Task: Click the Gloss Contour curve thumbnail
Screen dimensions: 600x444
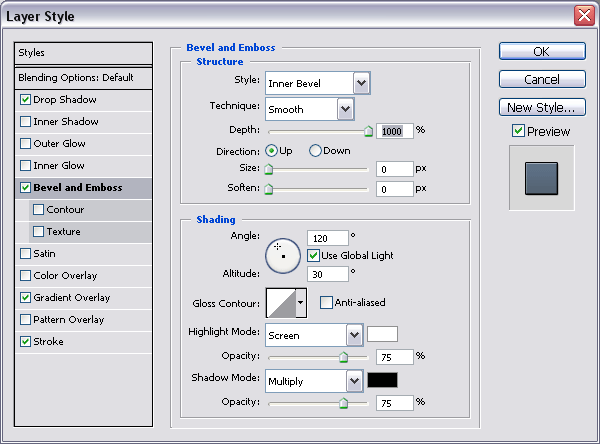Action: (280, 303)
